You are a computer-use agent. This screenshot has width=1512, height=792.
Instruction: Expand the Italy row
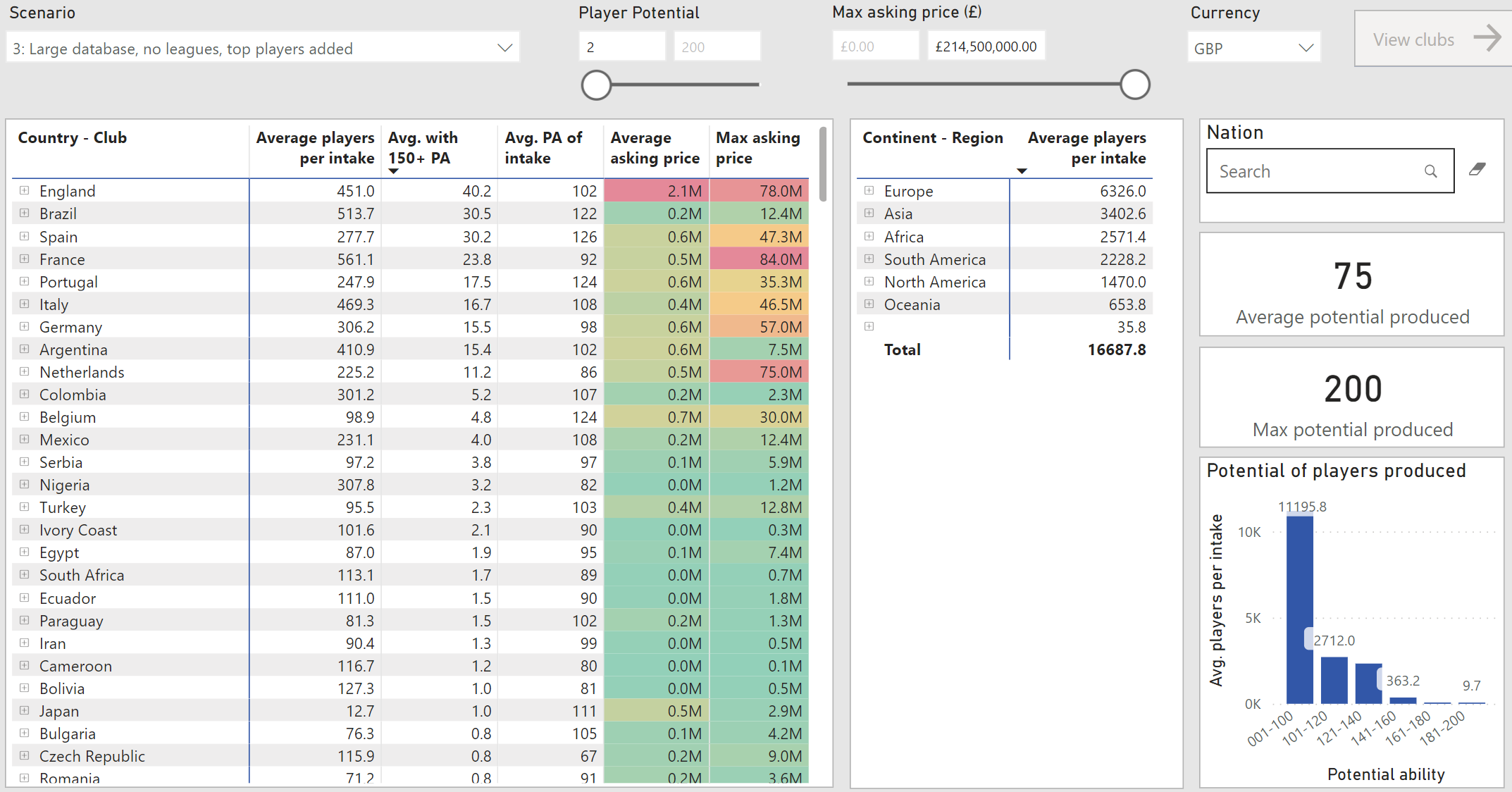pos(25,304)
